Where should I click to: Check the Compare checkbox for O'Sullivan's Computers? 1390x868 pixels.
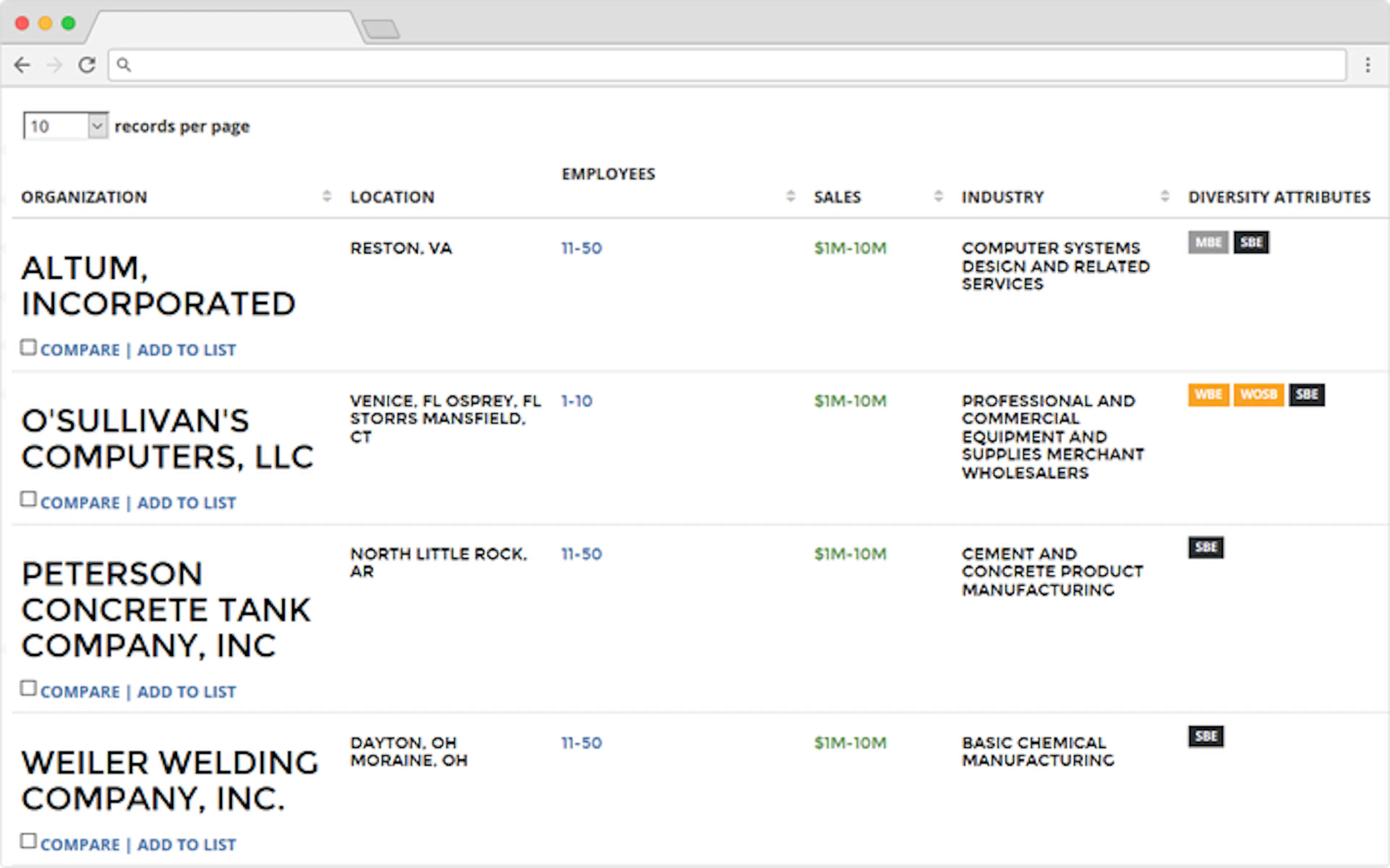coord(29,499)
